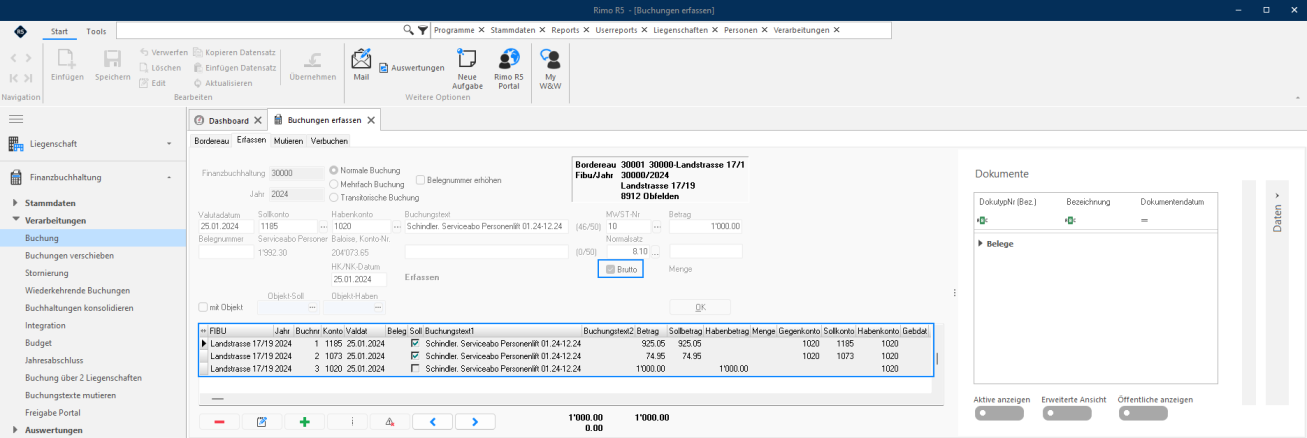
Task: Click the Betrag input field
Action: (706, 227)
